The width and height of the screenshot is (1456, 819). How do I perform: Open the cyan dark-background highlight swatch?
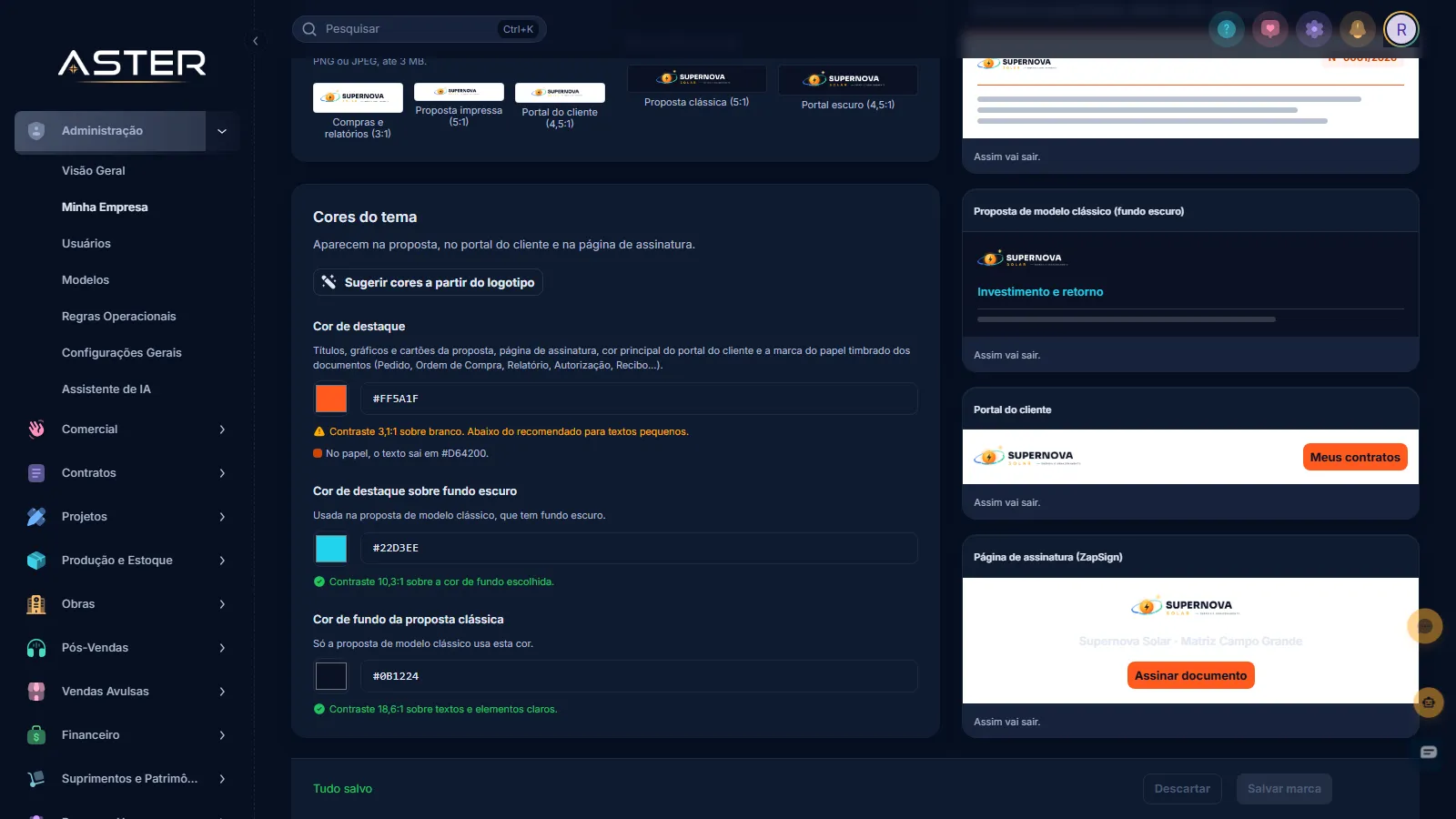coord(331,548)
